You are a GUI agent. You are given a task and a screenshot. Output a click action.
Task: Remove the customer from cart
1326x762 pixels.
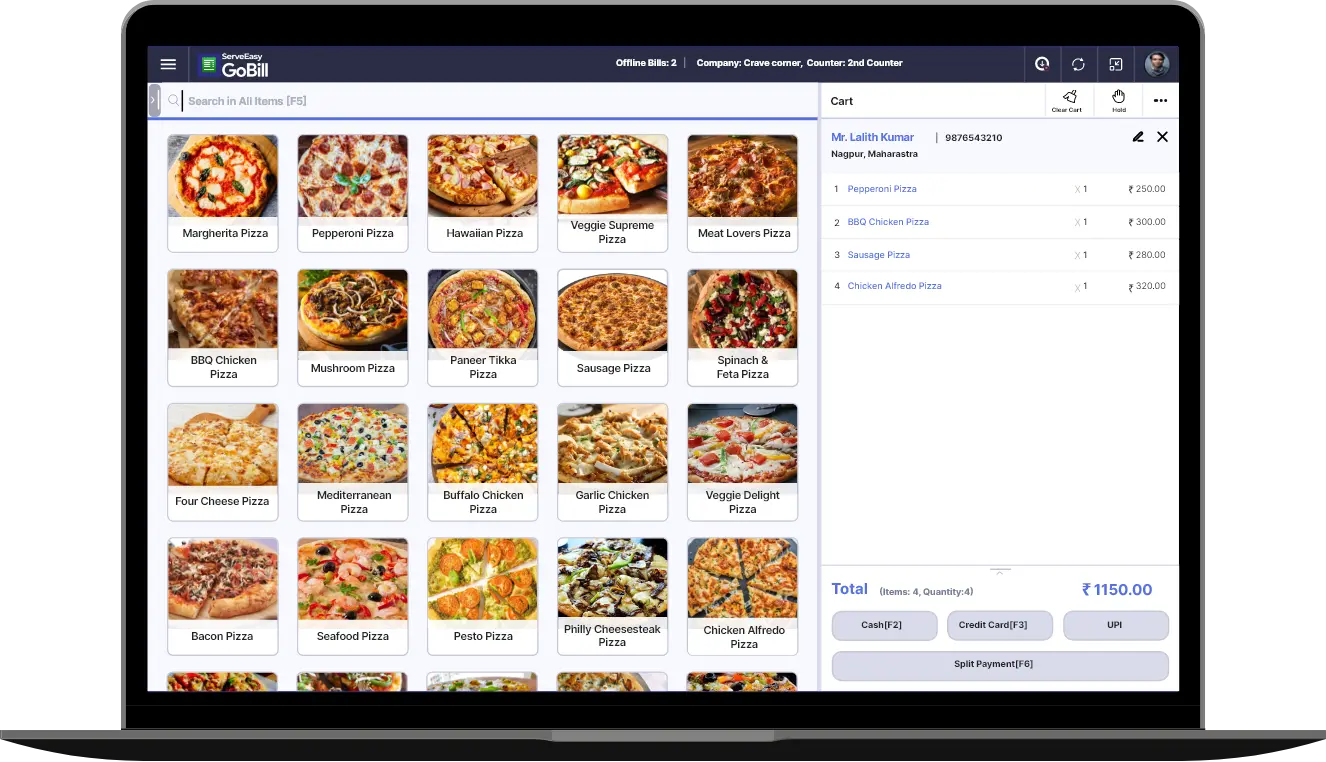point(1162,137)
